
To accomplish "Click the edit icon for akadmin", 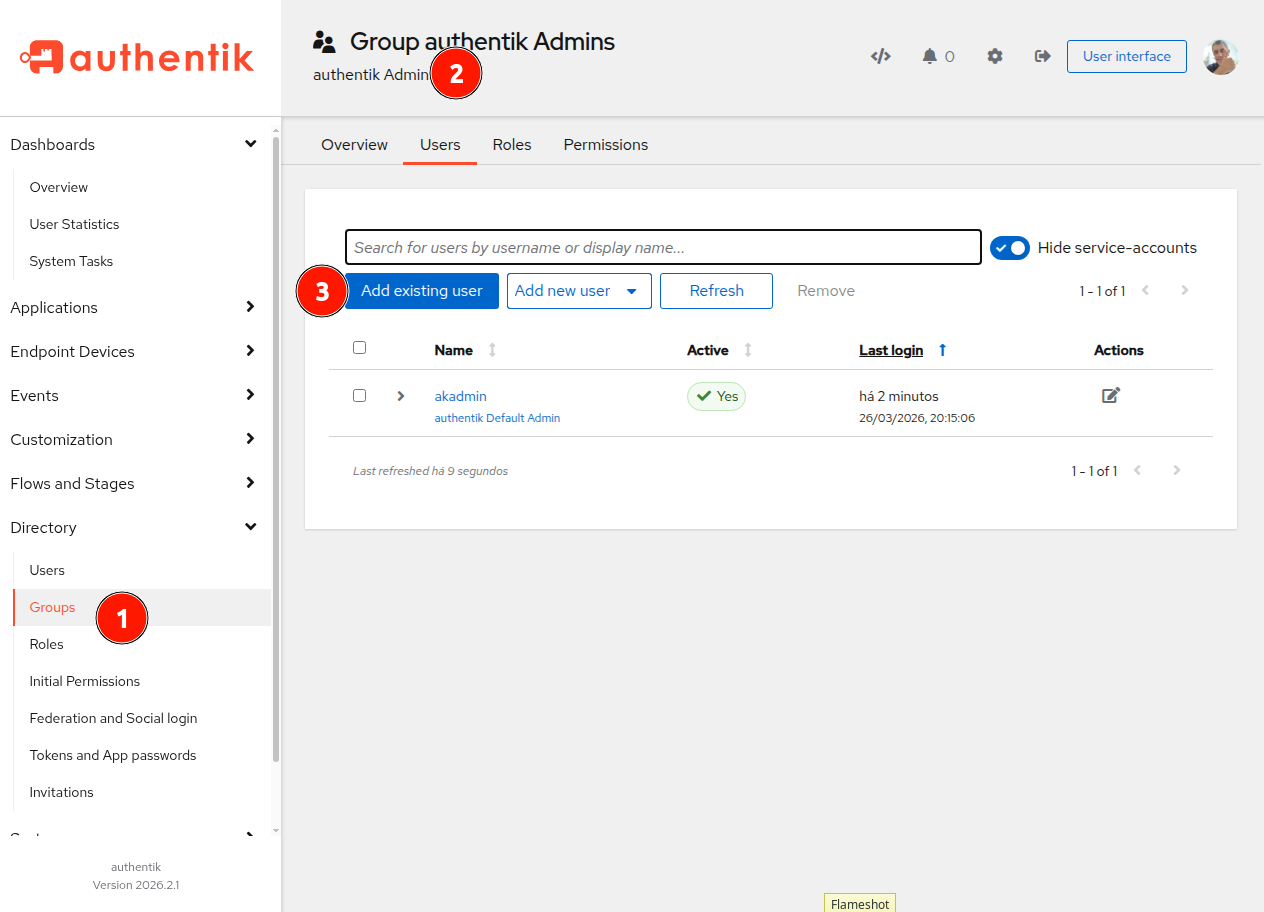I will pyautogui.click(x=1110, y=395).
